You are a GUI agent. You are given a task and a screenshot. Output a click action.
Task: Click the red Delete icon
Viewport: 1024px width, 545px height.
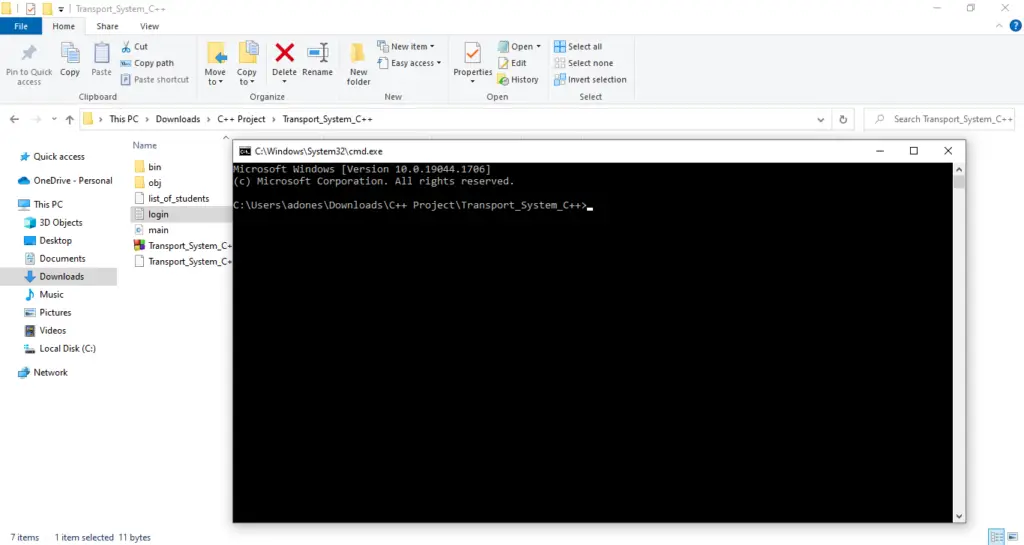click(x=284, y=54)
